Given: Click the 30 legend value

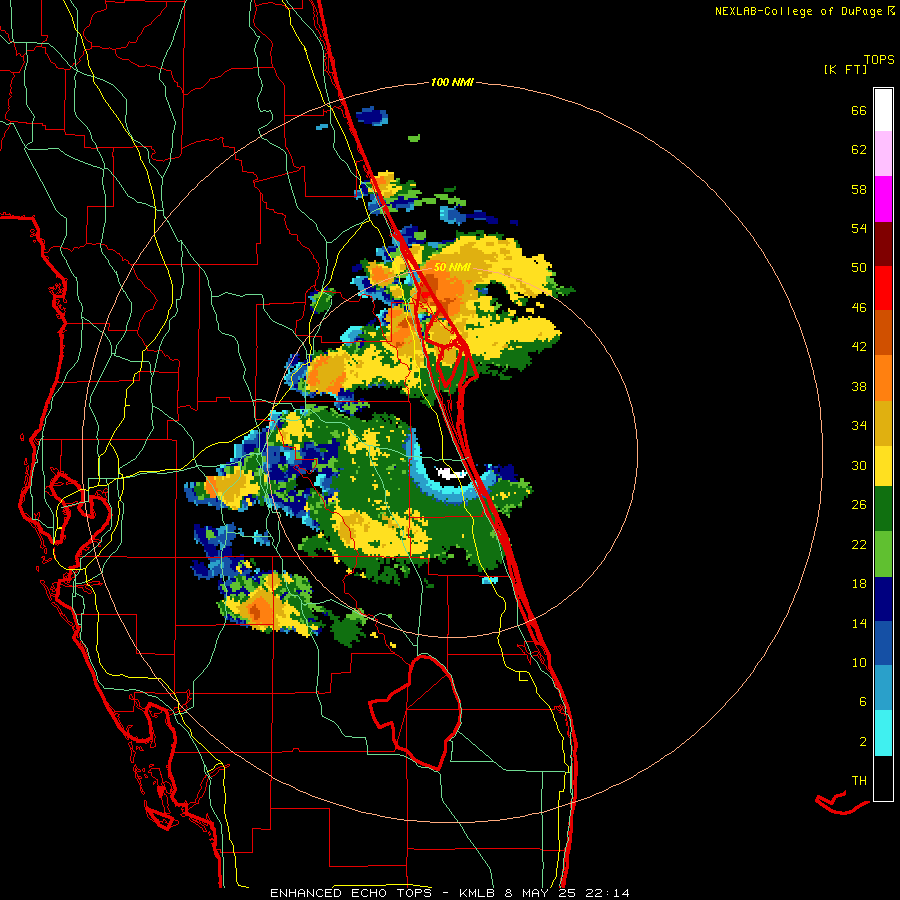Looking at the screenshot, I should (859, 465).
